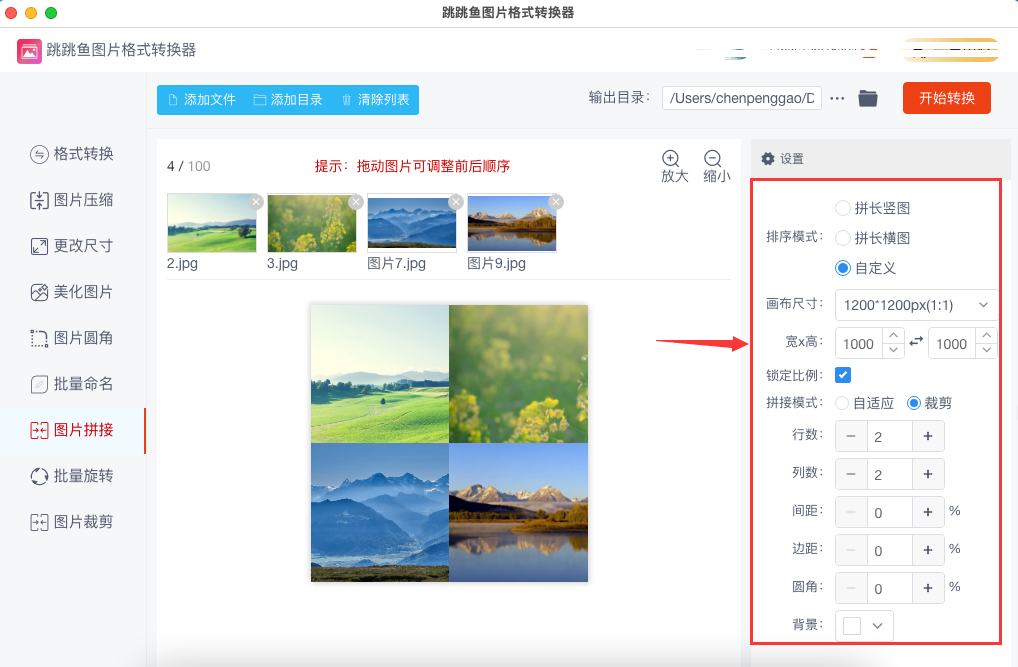This screenshot has height=667, width=1018.
Task: Increase width with the up stepper arrow
Action: (893, 335)
